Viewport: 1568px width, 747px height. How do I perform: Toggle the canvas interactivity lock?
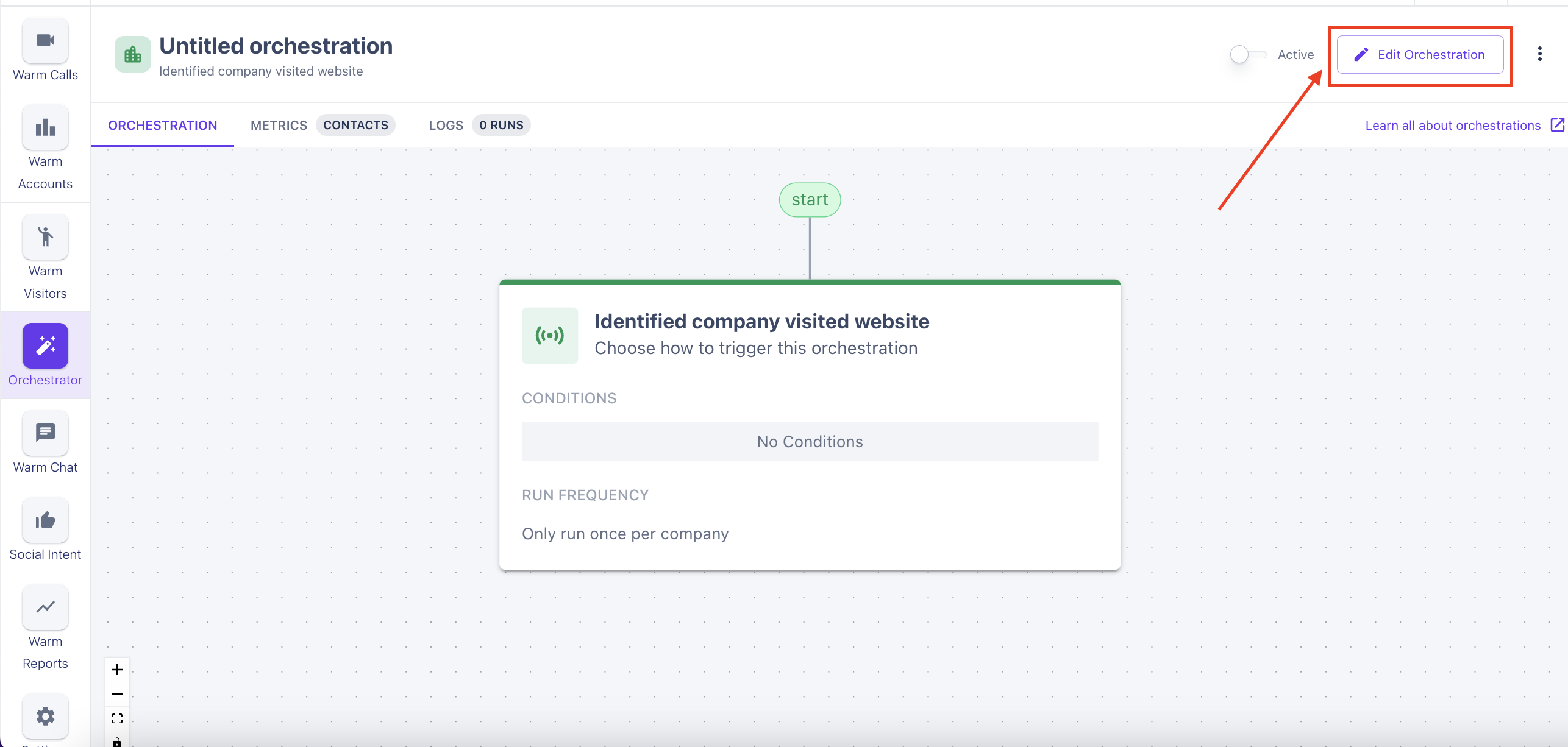pyautogui.click(x=117, y=742)
